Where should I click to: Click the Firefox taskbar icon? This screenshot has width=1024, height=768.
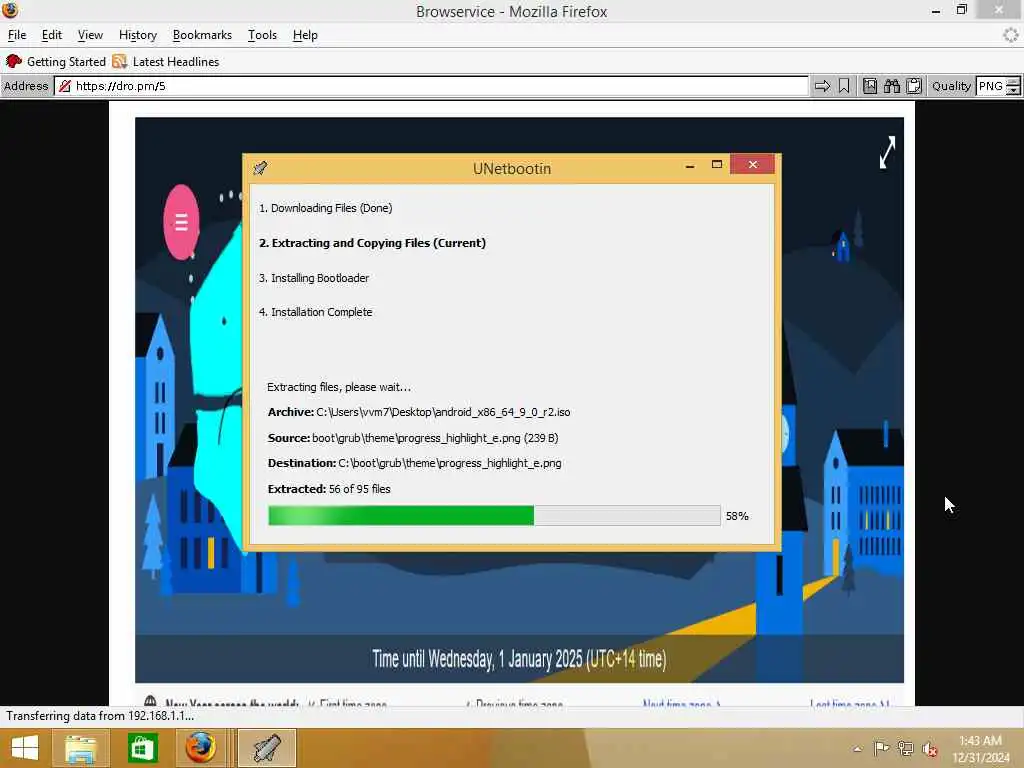[200, 748]
